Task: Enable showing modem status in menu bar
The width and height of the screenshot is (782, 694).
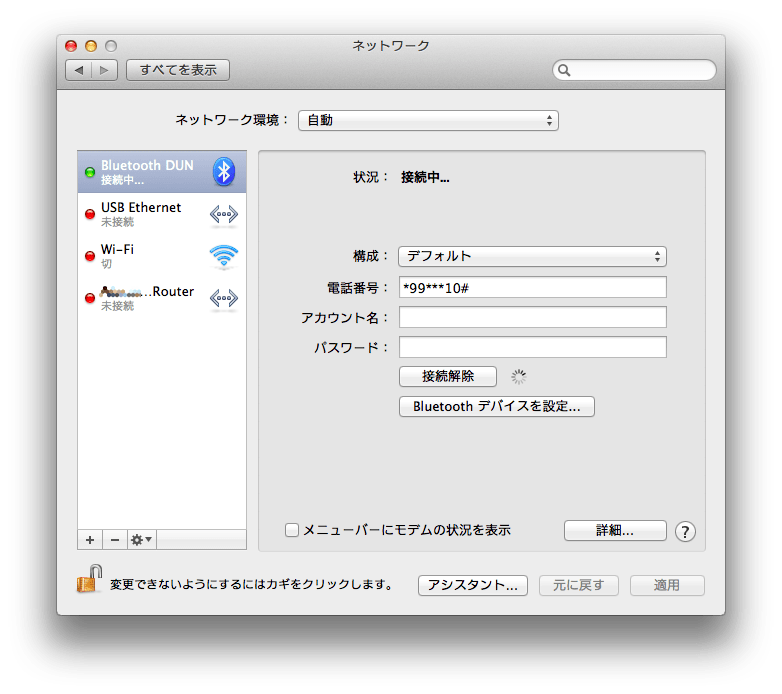Action: coord(292,531)
